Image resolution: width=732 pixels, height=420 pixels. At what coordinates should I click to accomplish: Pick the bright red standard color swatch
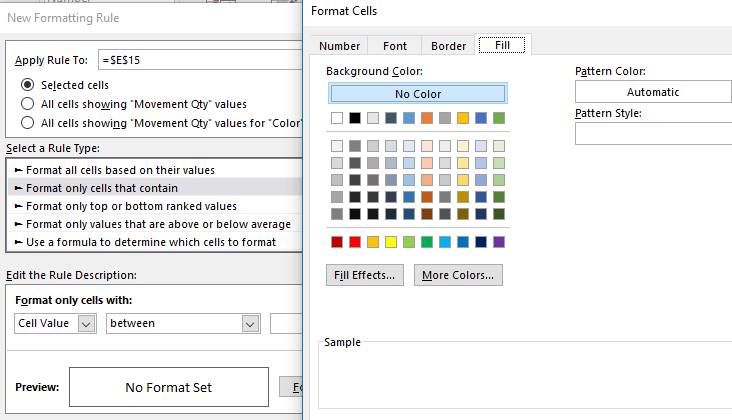pos(355,242)
